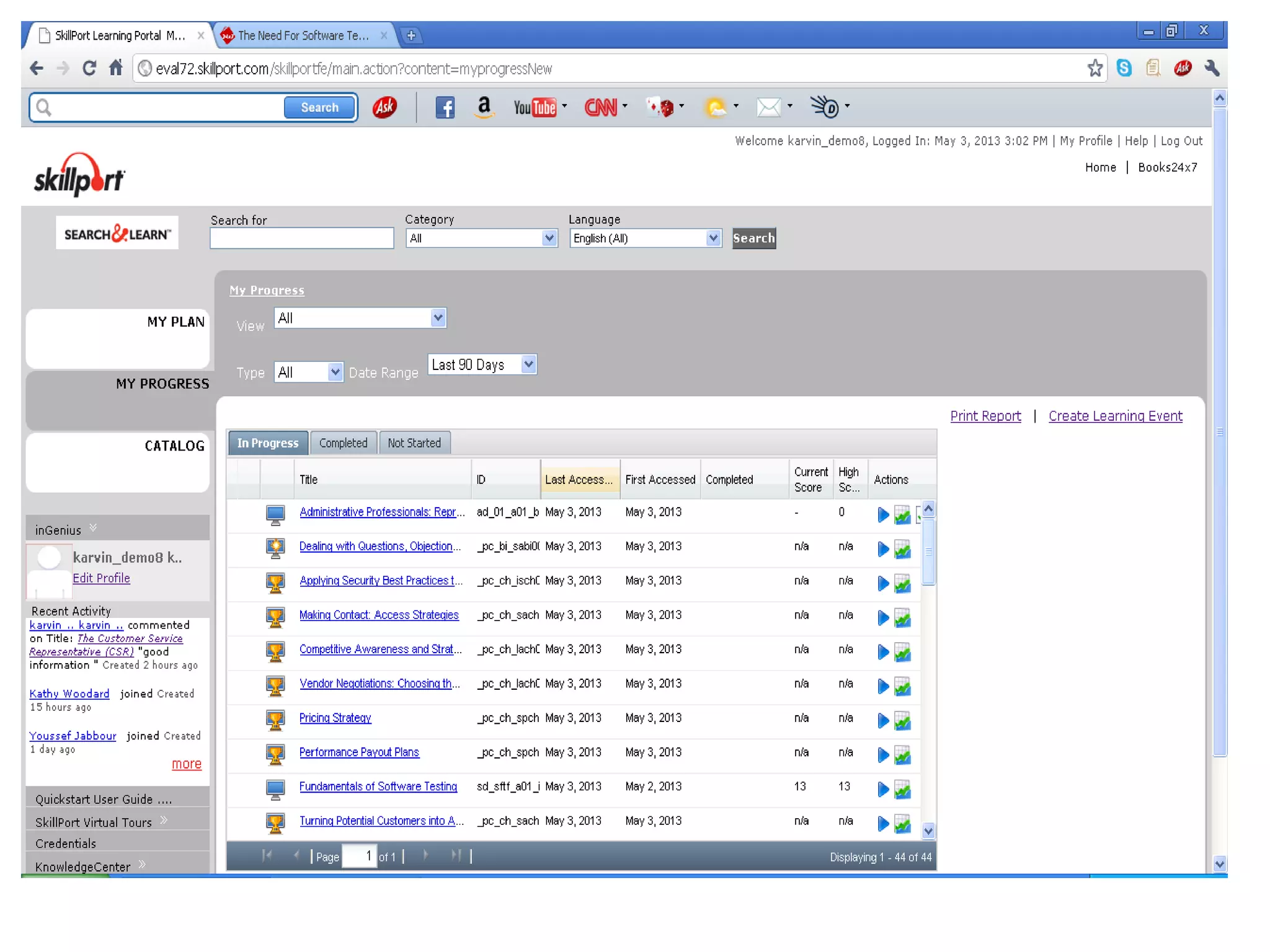Image resolution: width=1270 pixels, height=952 pixels.
Task: Open Fundamentals of Software Testing course
Action: click(x=378, y=787)
